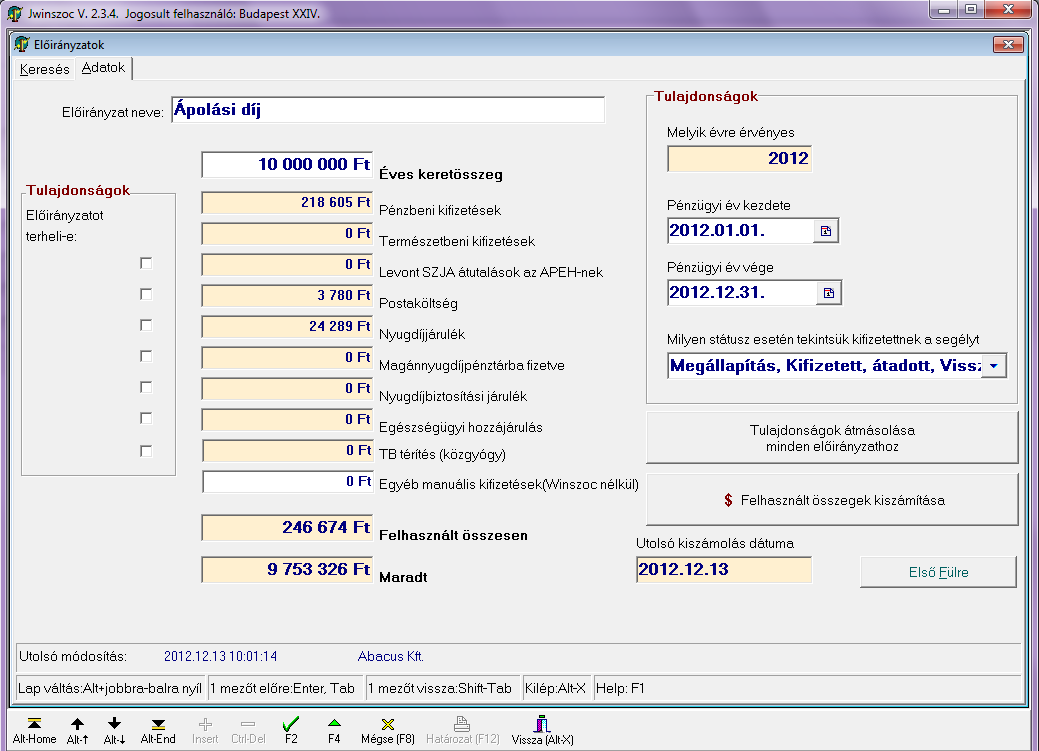This screenshot has width=1039, height=751.
Task: Click the Éves keretösszeg amount field
Action: point(287,164)
